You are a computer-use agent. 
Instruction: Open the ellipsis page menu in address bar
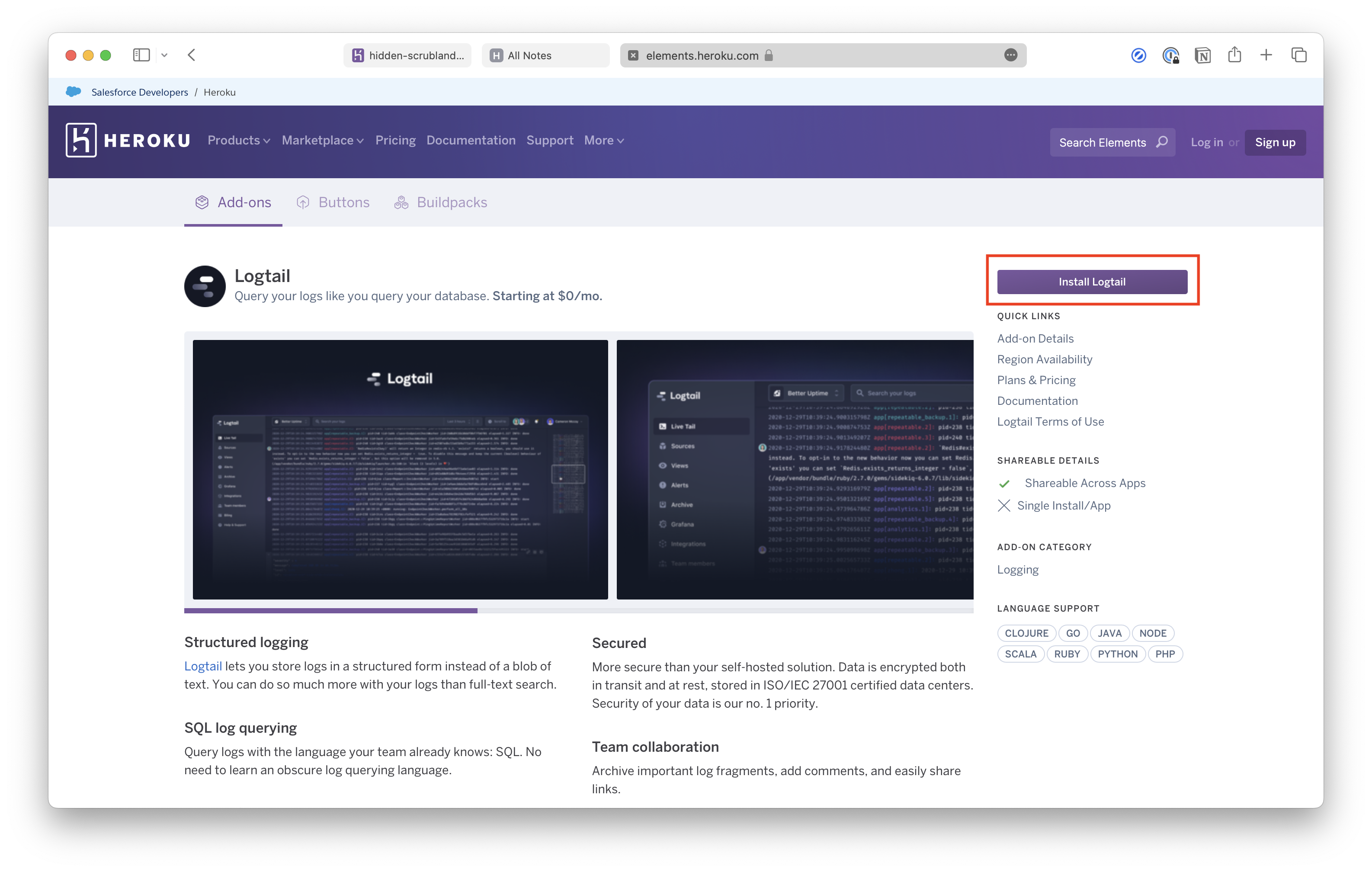1010,55
